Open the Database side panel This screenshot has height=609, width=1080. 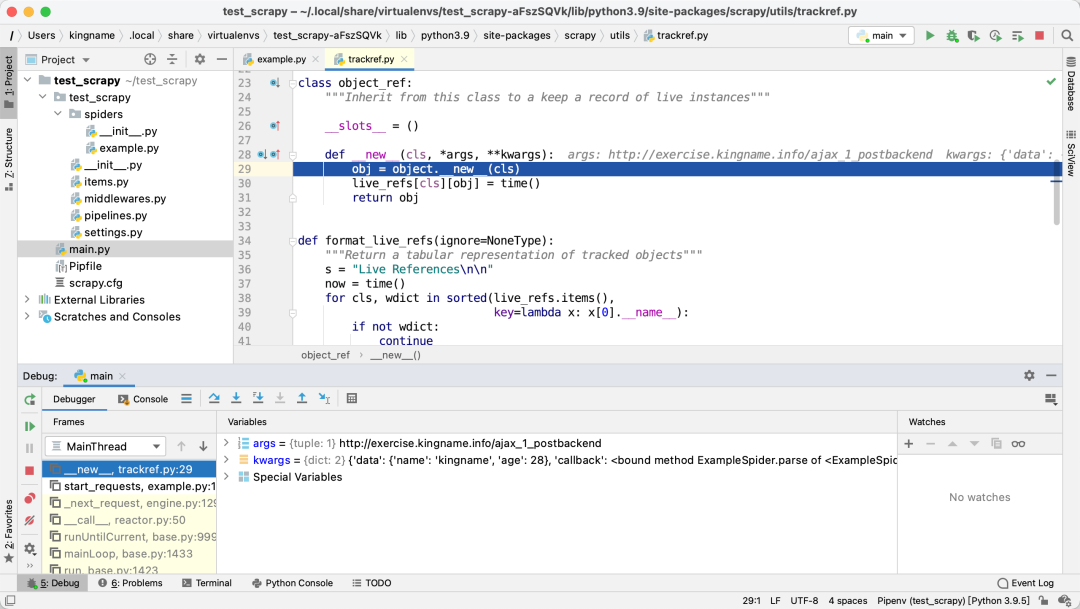tap(1071, 85)
